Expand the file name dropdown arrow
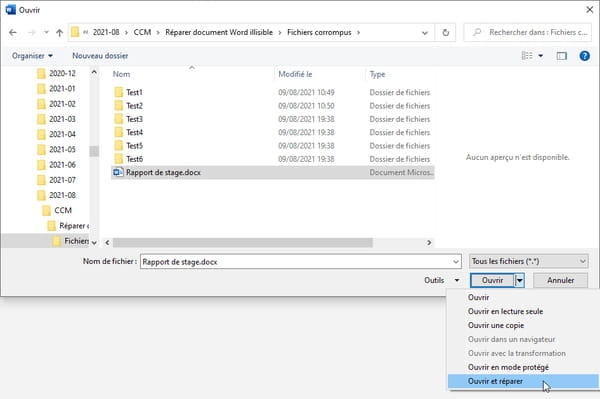Screen dimensions: 600x399 455,262
